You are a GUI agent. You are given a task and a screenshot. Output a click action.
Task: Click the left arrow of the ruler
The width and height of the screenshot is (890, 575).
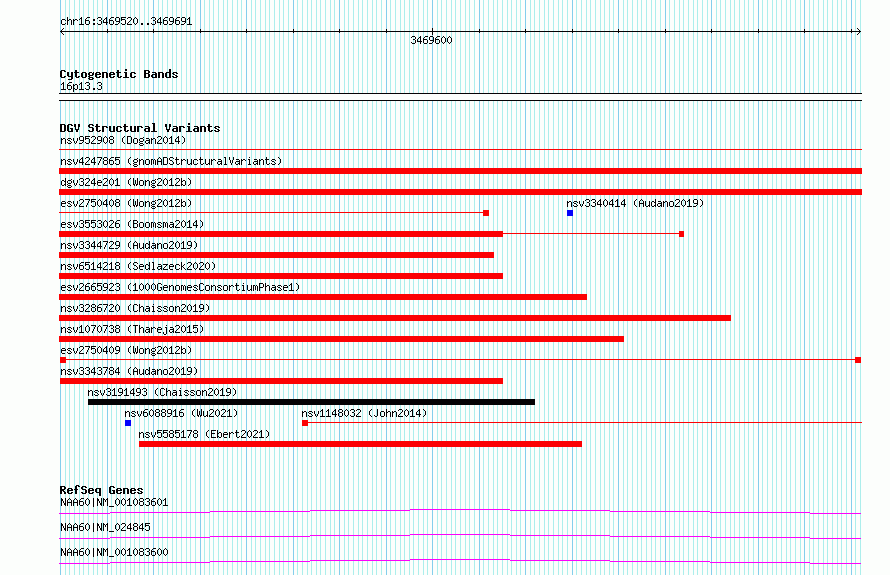pyautogui.click(x=62, y=32)
